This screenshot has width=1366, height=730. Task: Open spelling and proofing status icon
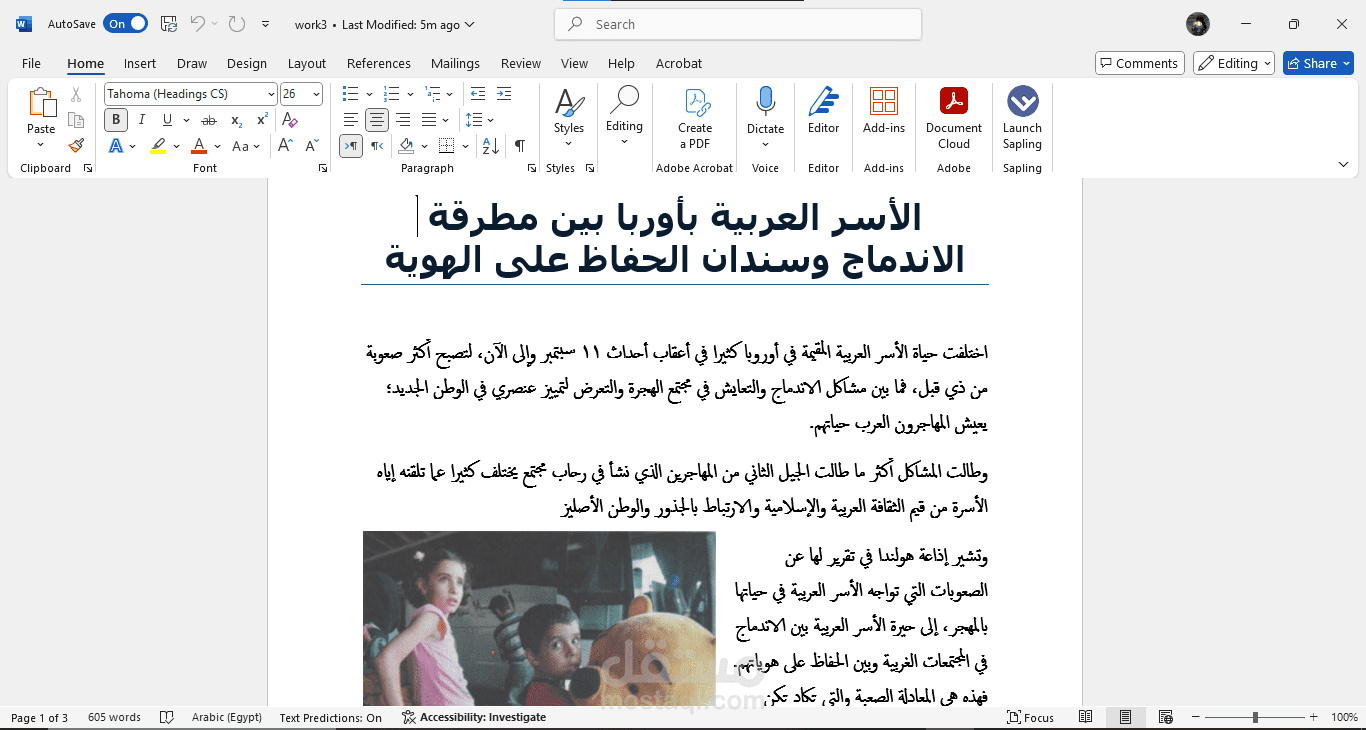tap(167, 717)
